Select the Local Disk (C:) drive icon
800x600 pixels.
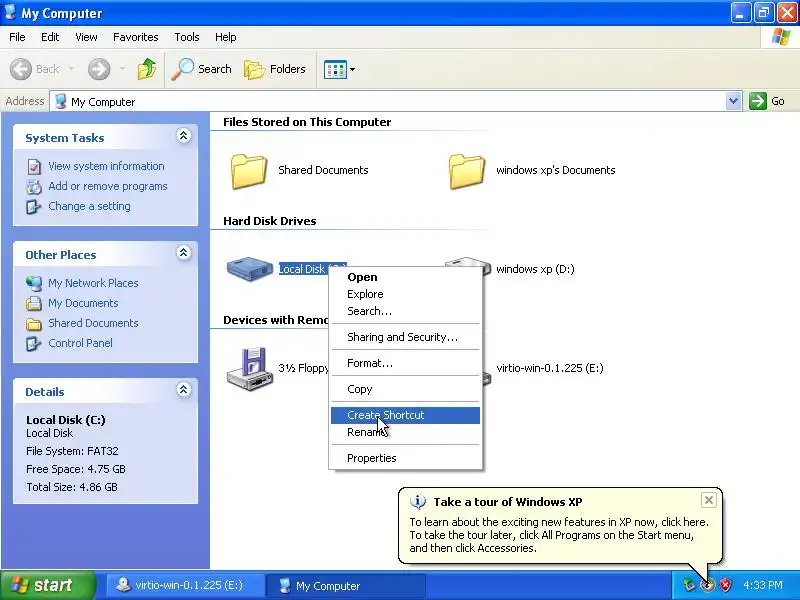250,268
